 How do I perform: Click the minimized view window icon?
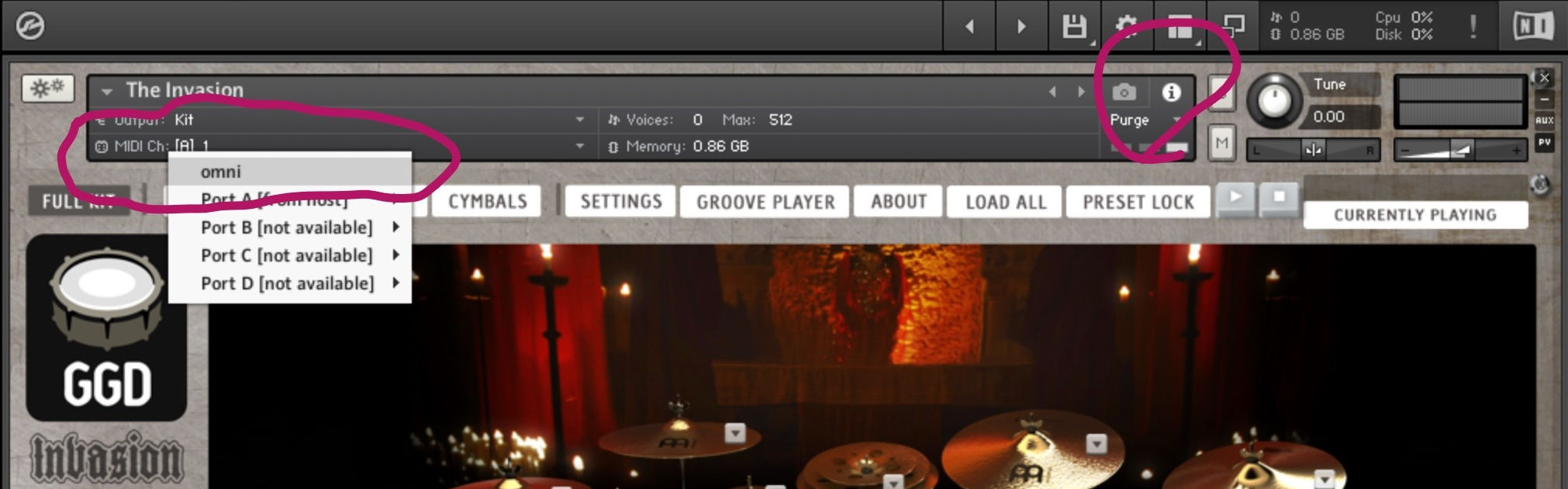[1233, 26]
